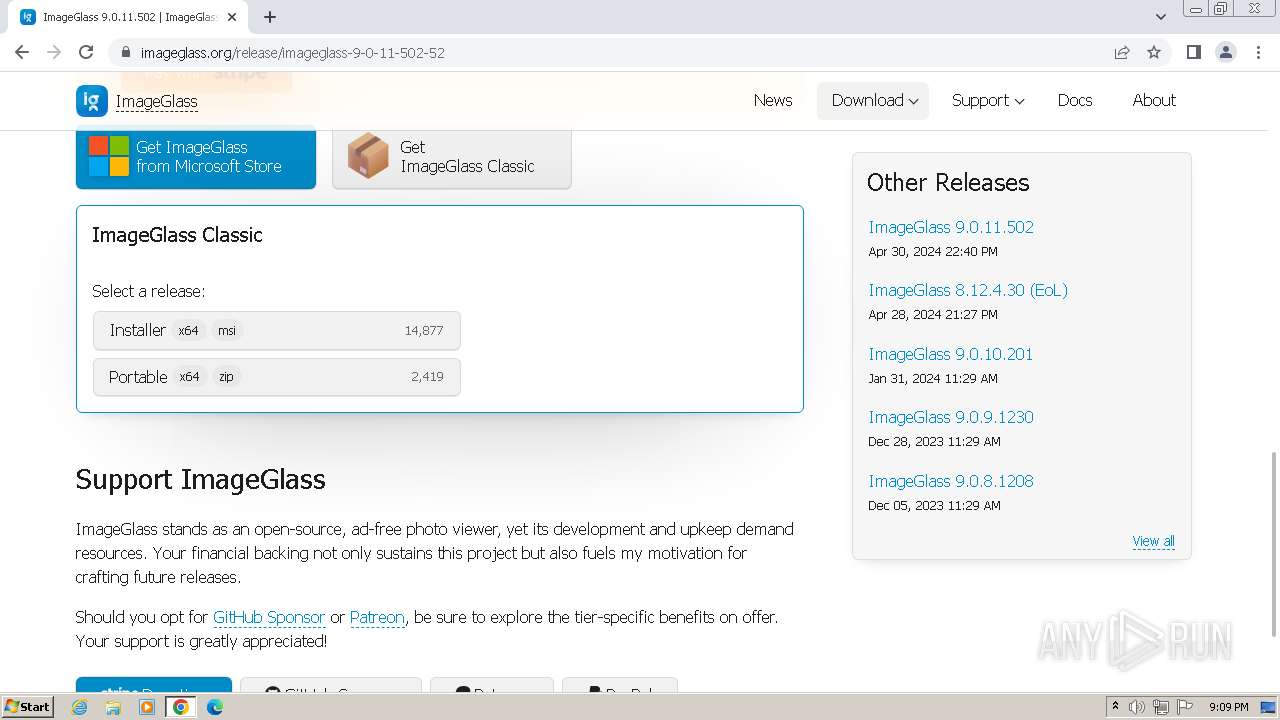Download Portable x64 zip release
Viewport: 1280px width, 720px height.
point(277,377)
